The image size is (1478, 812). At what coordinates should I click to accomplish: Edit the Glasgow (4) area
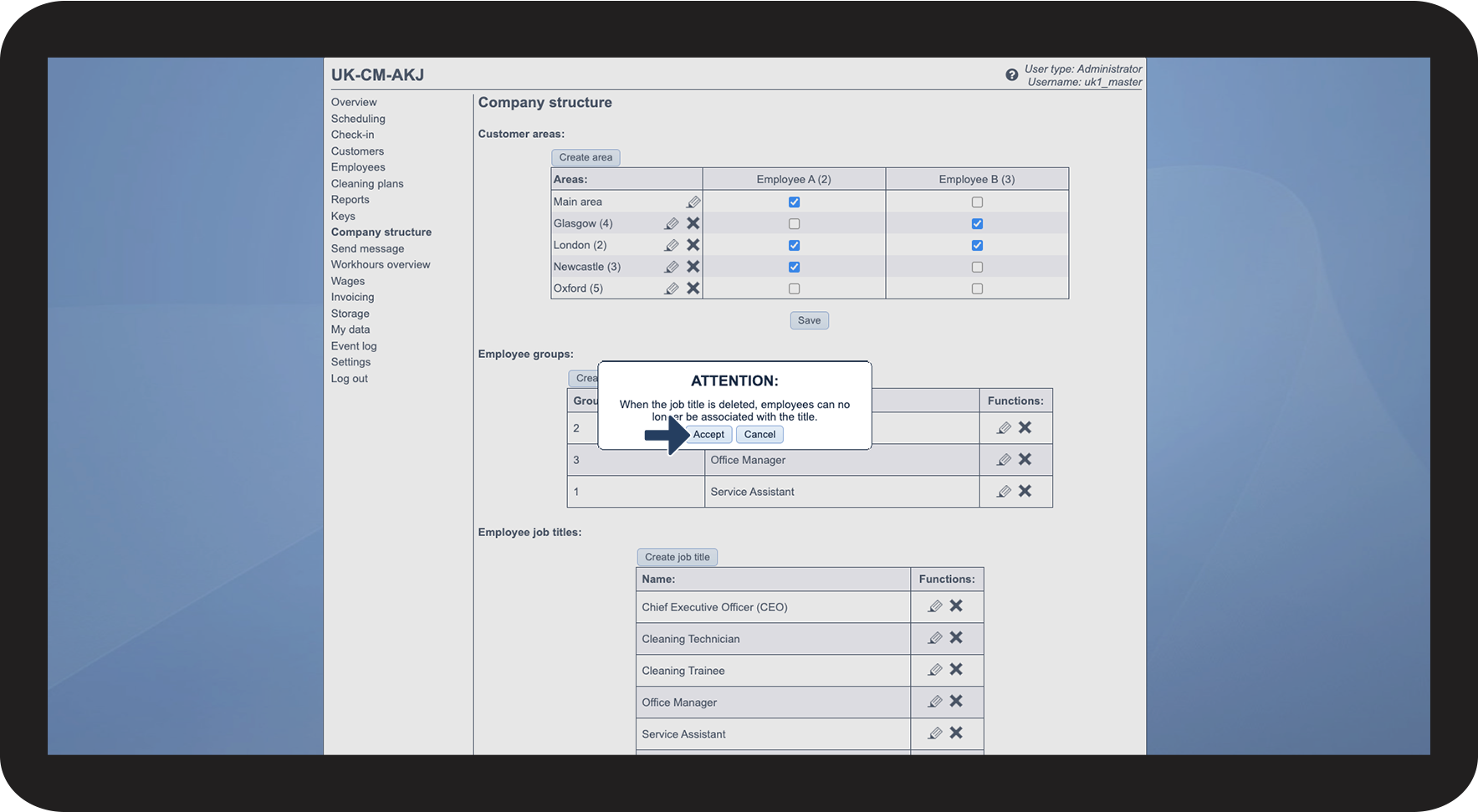672,223
